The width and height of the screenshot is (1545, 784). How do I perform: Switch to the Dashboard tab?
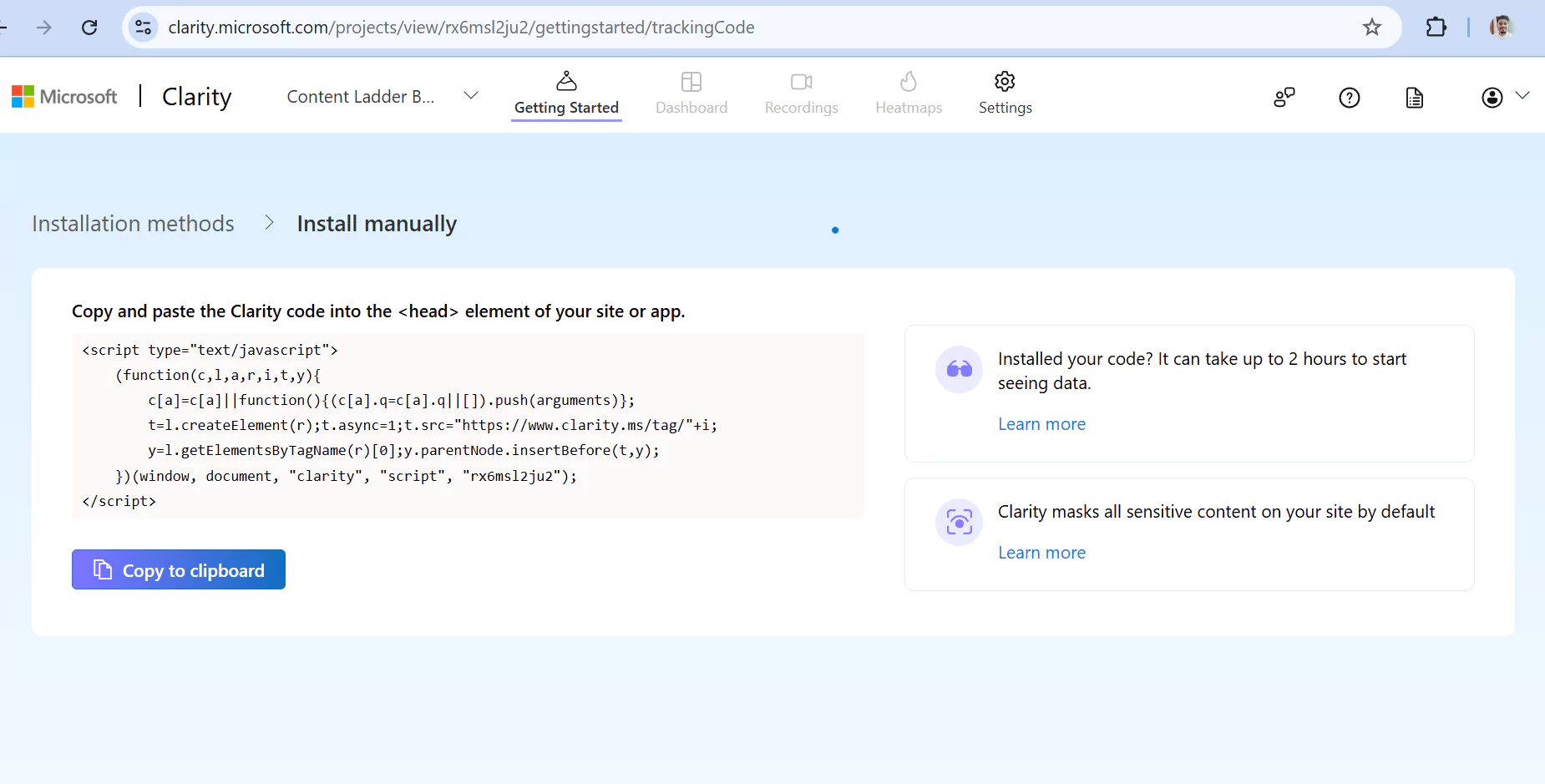[691, 94]
